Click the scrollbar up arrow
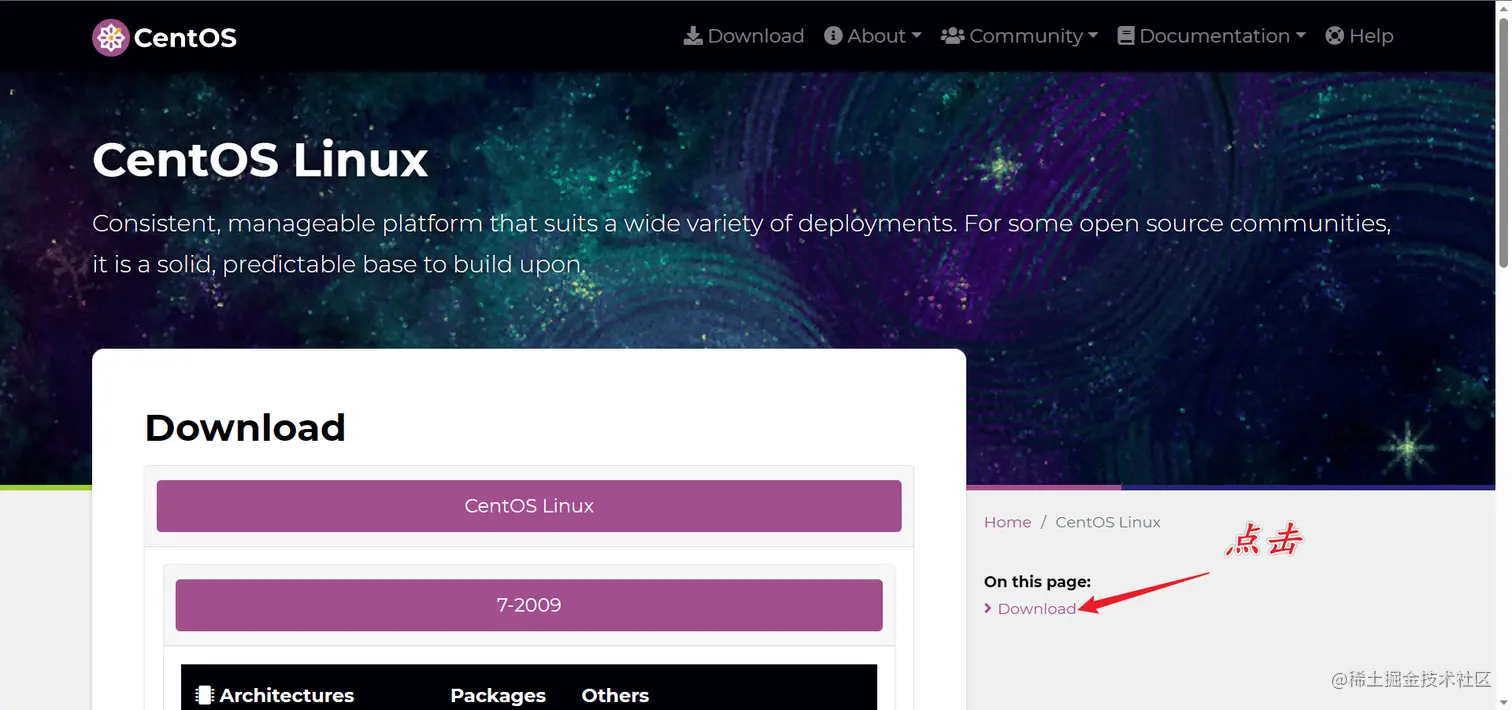The image size is (1512, 710). pyautogui.click(x=1503, y=8)
